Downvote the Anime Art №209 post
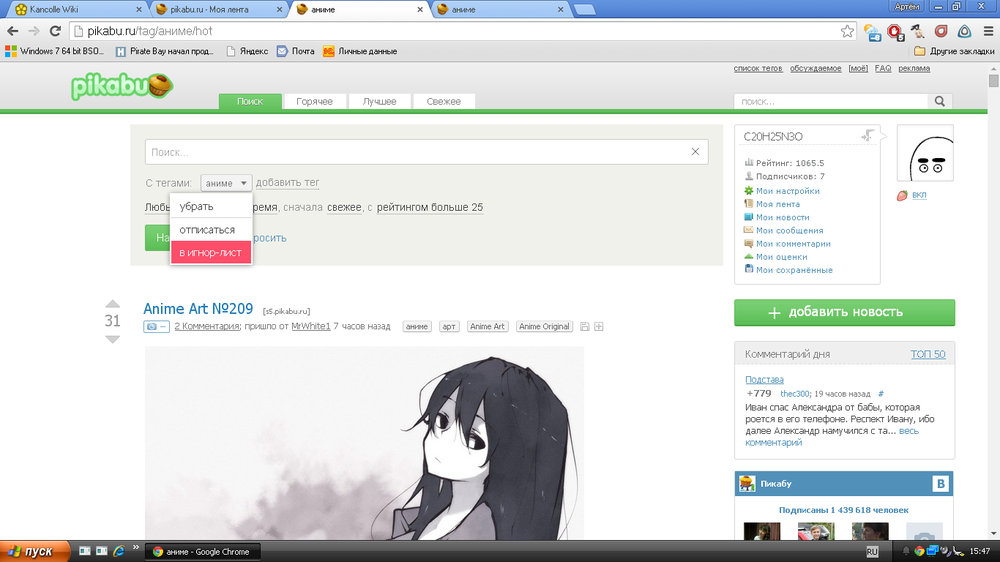This screenshot has width=1000, height=562. [112, 339]
